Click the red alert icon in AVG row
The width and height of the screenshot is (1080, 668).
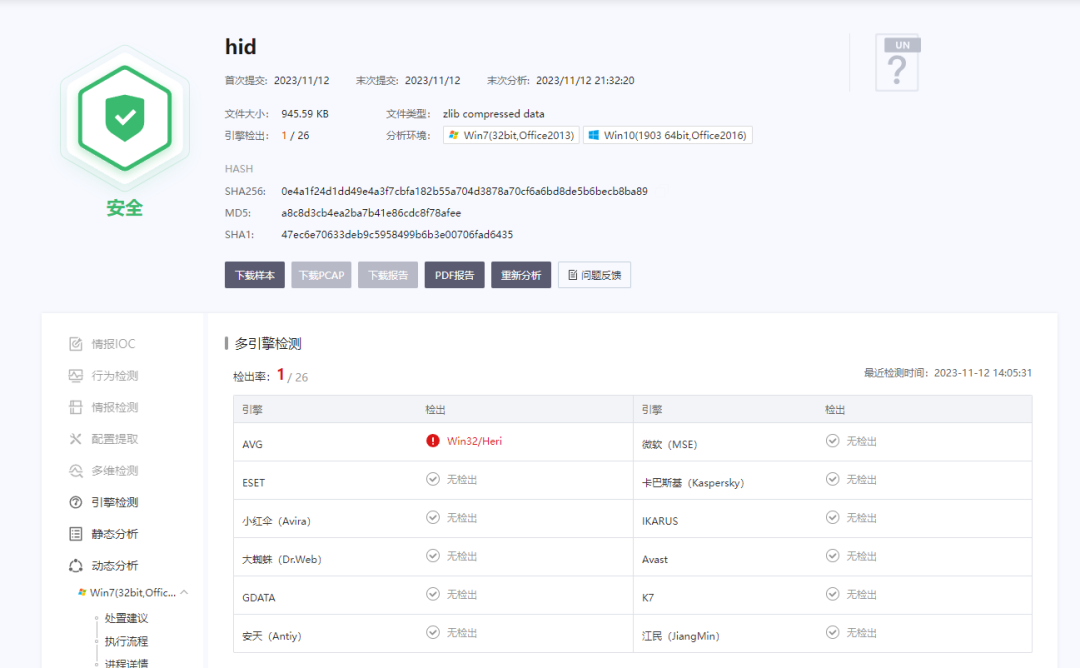(433, 441)
